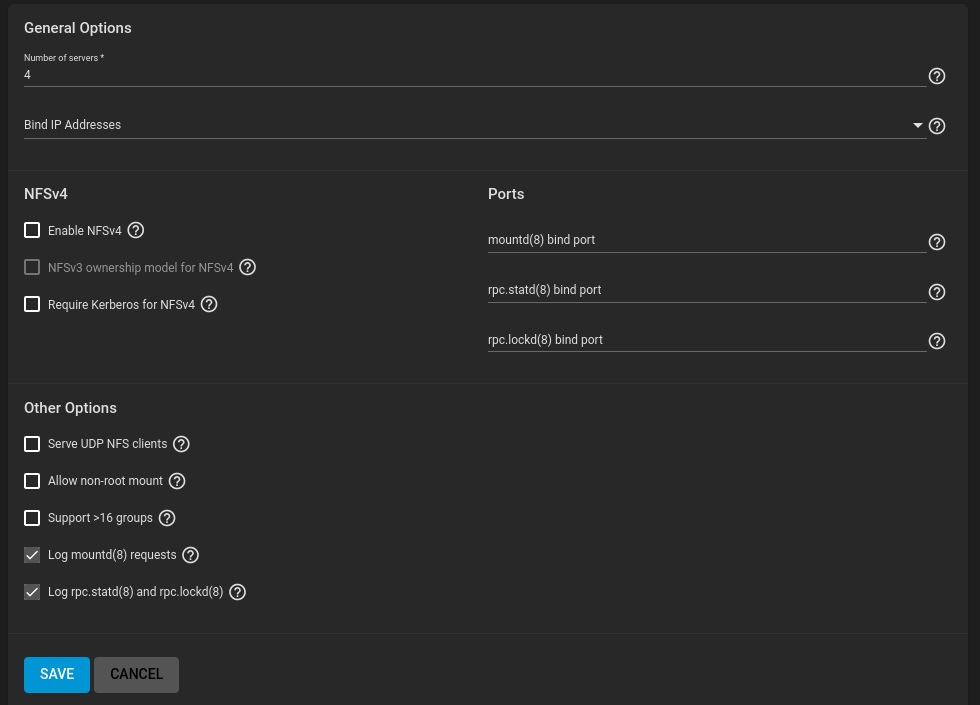Viewport: 980px width, 705px height.
Task: Check Require Kerberos for NFSv4
Action: pyautogui.click(x=32, y=304)
